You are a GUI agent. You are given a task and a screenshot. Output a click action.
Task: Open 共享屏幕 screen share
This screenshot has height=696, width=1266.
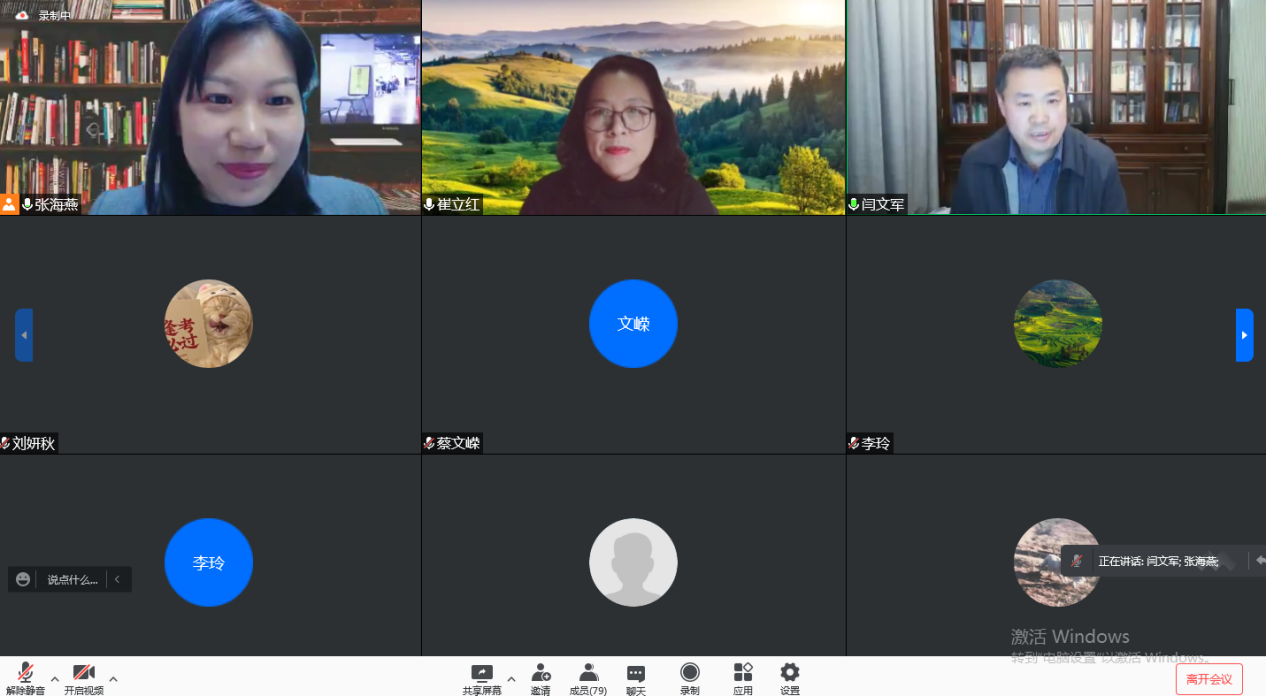click(x=482, y=677)
